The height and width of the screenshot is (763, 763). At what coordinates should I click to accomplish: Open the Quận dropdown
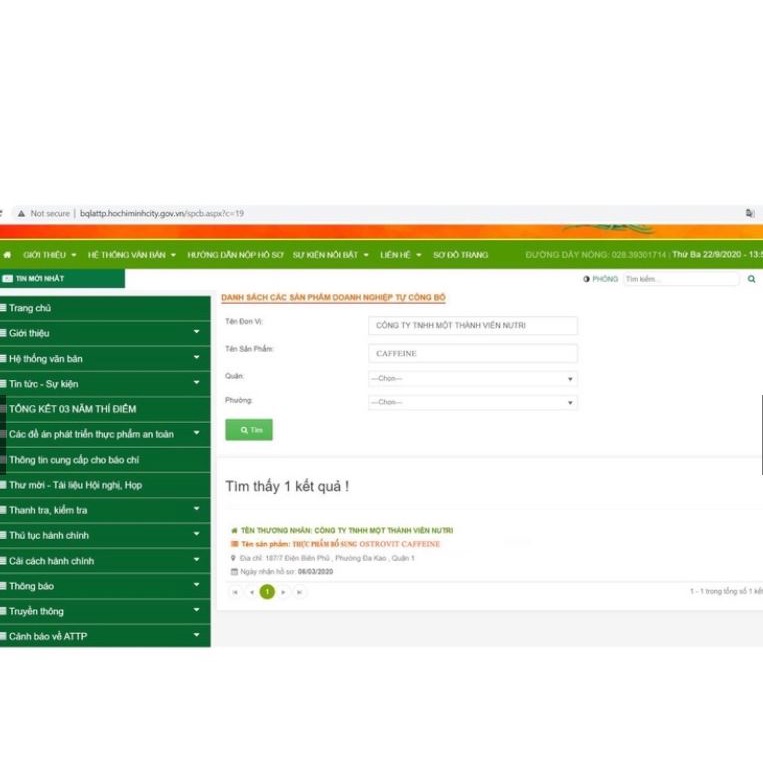pyautogui.click(x=472, y=379)
